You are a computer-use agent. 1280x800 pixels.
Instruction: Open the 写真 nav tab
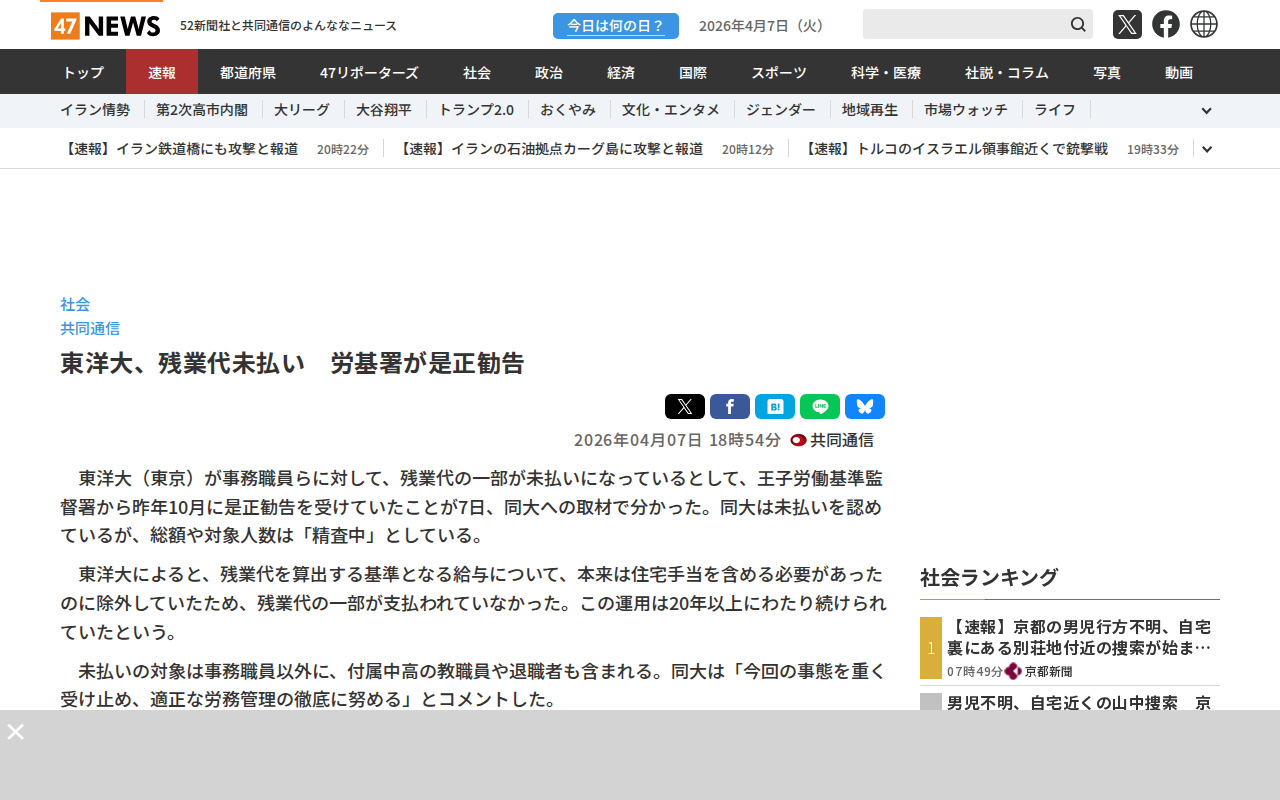[x=1107, y=72]
